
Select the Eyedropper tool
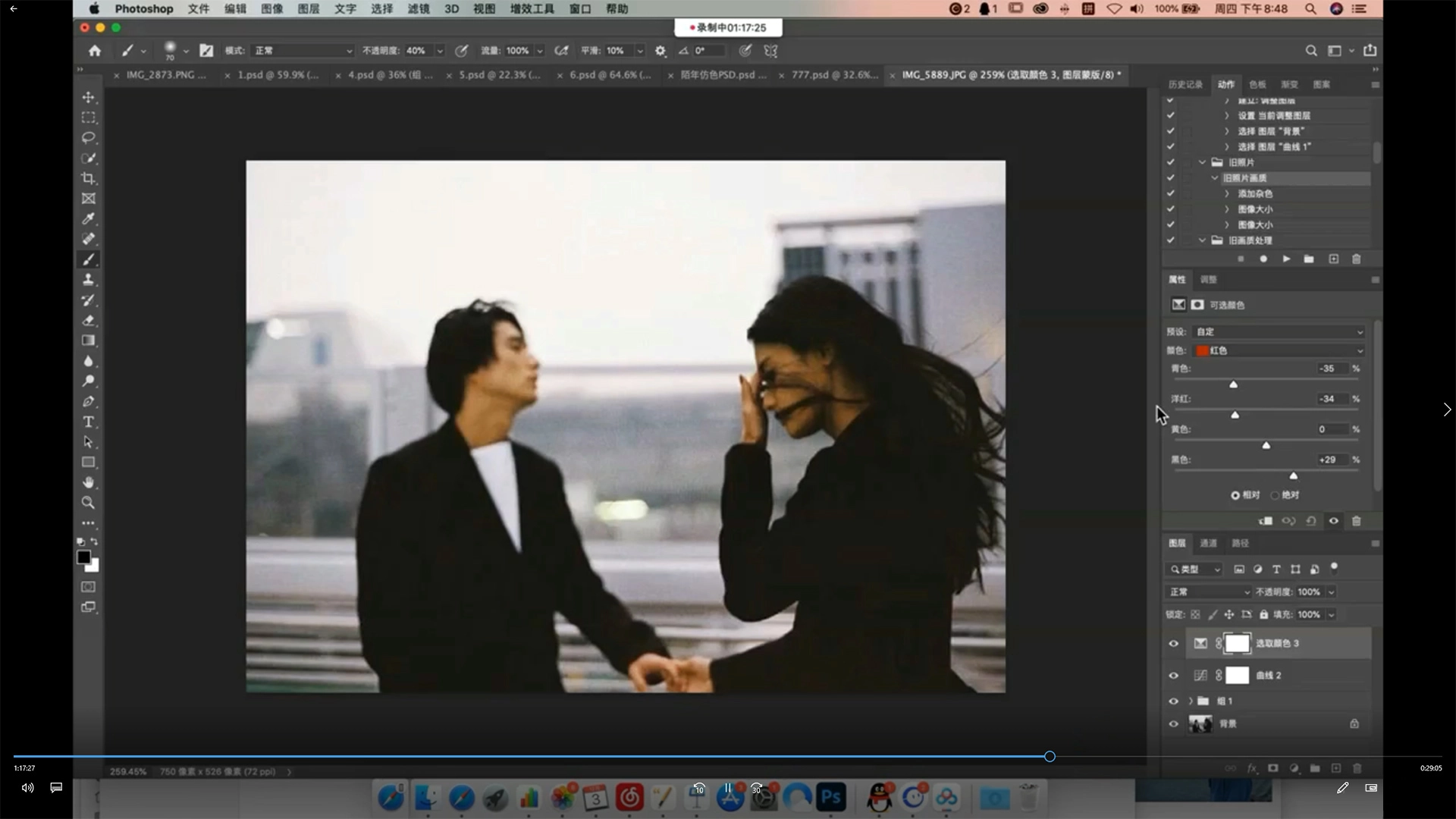pyautogui.click(x=89, y=219)
